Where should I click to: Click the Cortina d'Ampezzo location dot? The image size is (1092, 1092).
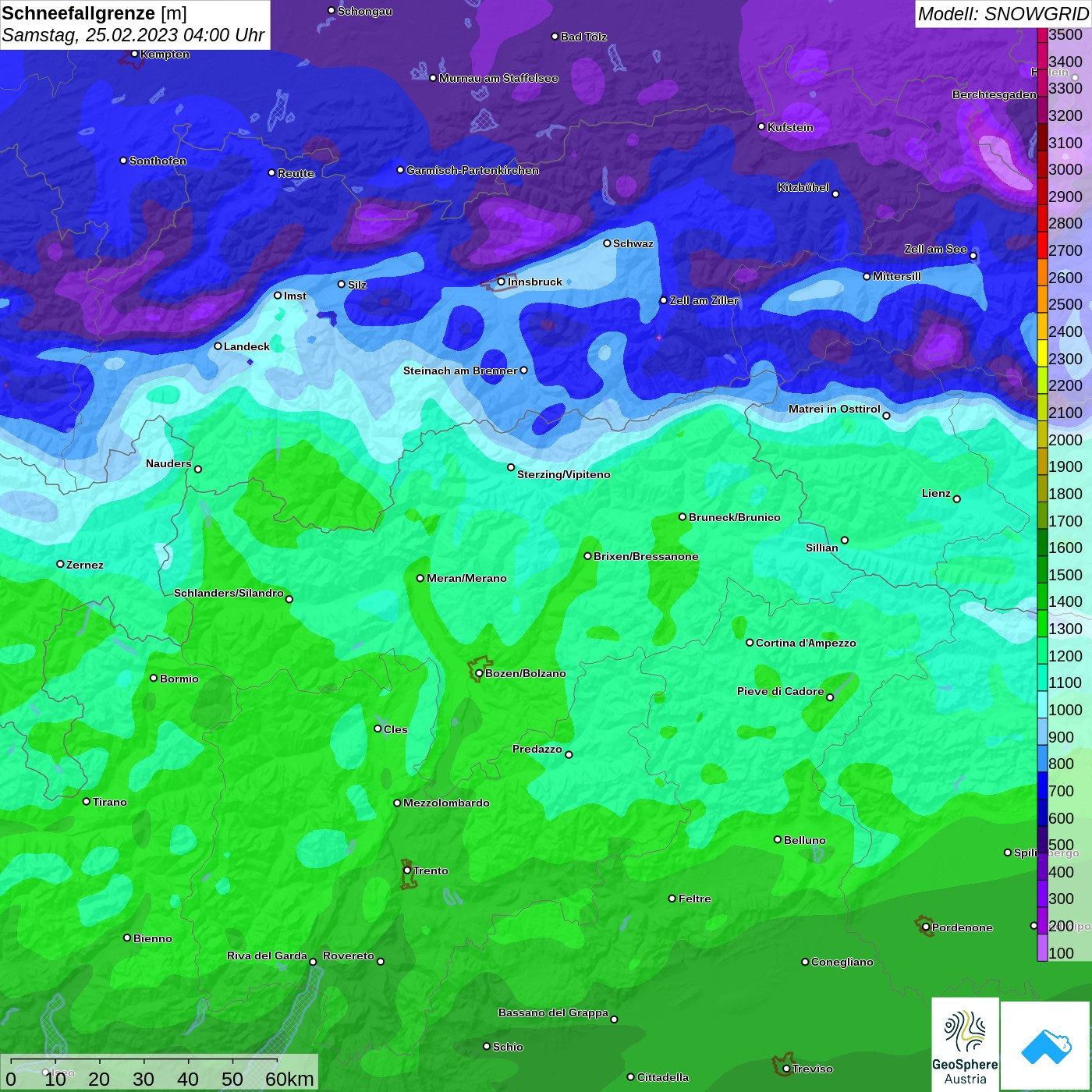[750, 643]
